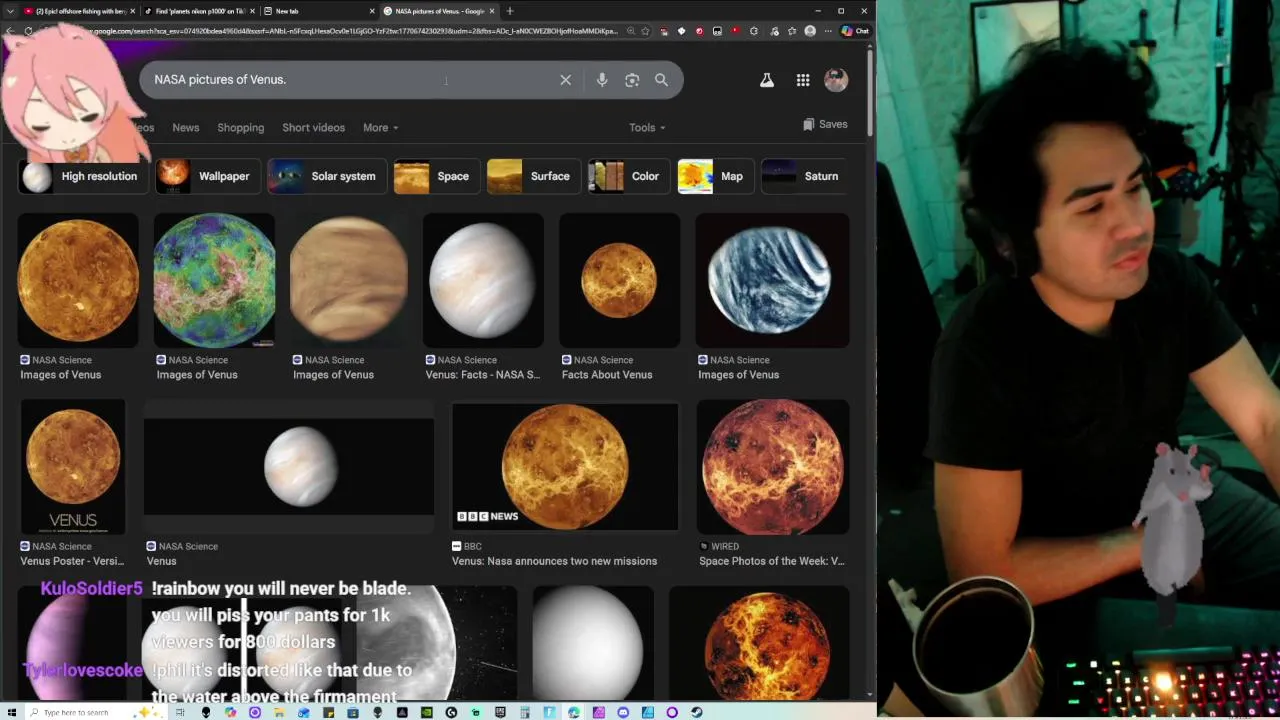Click the voice search microphone icon

[602, 80]
